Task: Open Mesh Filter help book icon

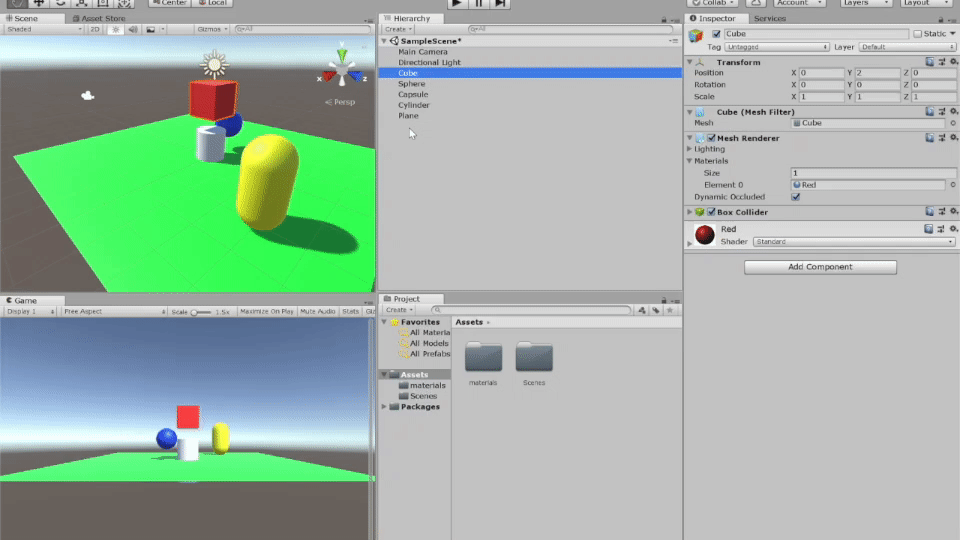Action: [929, 112]
